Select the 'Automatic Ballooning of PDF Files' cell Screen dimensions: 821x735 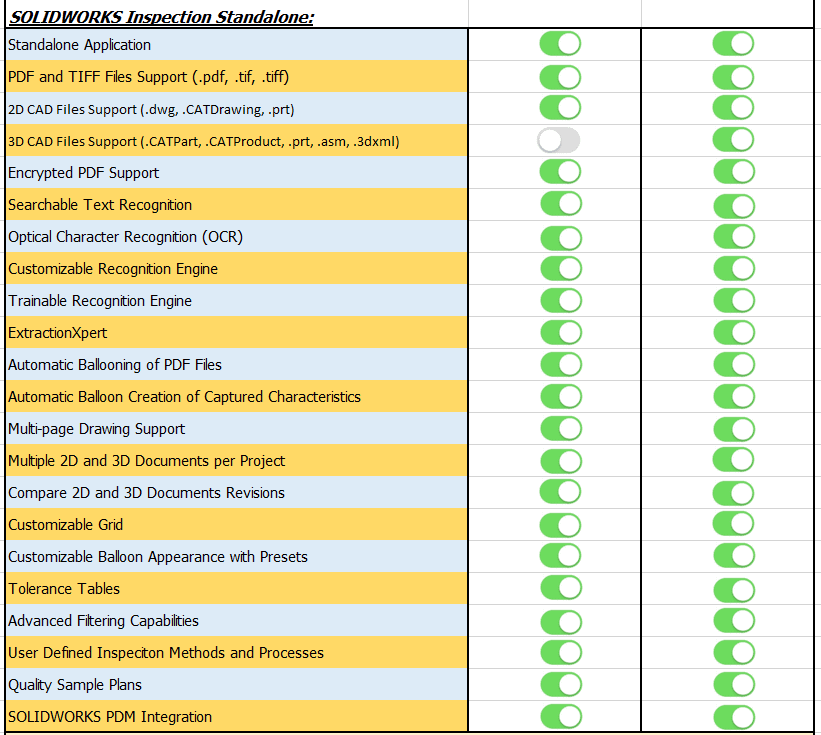click(236, 364)
